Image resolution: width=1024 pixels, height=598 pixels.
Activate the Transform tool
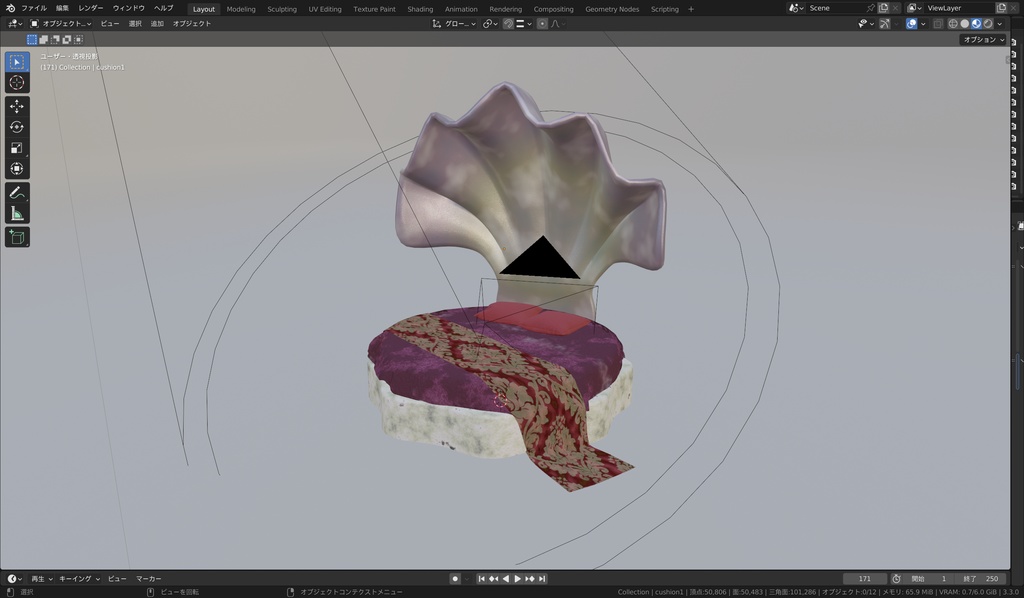click(x=17, y=168)
